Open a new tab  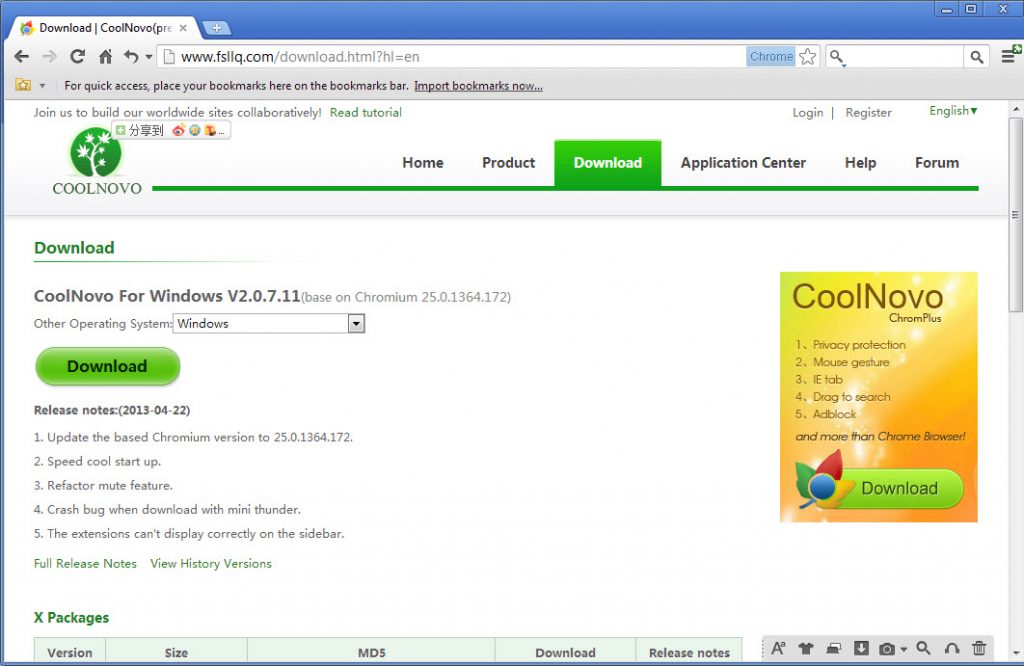pos(216,28)
